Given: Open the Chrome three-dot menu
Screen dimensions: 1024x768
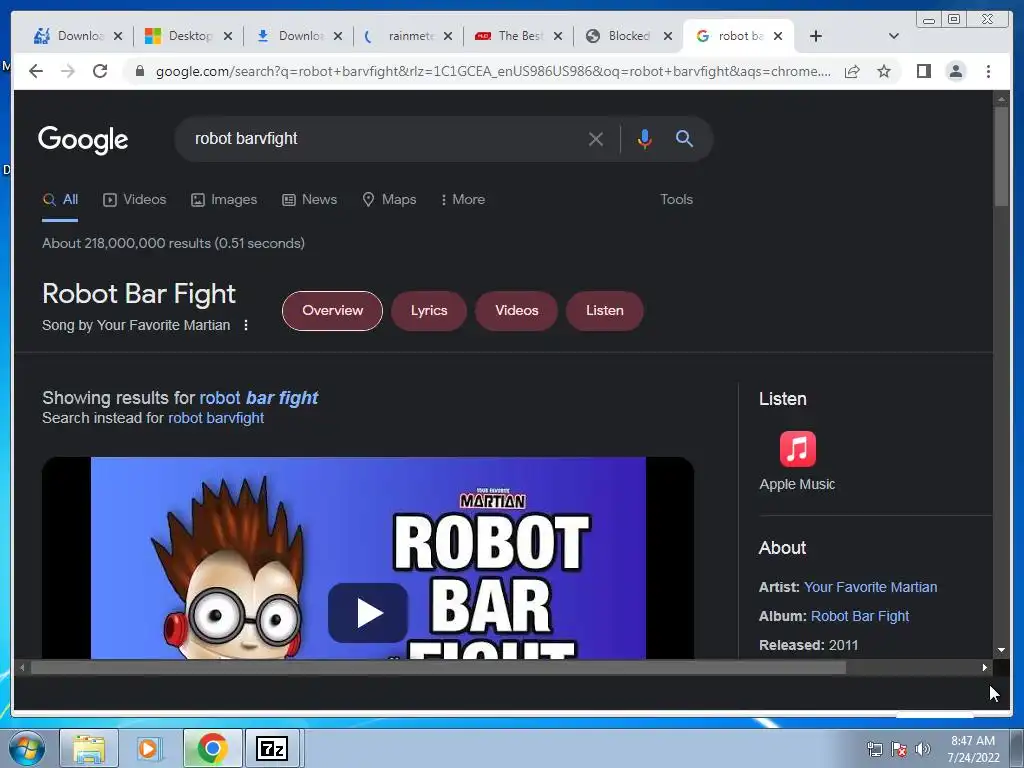Looking at the screenshot, I should pyautogui.click(x=988, y=71).
